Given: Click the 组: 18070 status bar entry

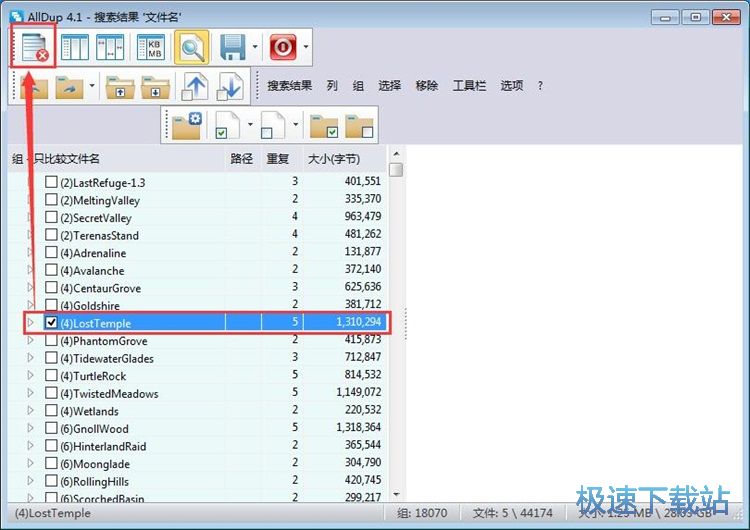Looking at the screenshot, I should pos(422,513).
